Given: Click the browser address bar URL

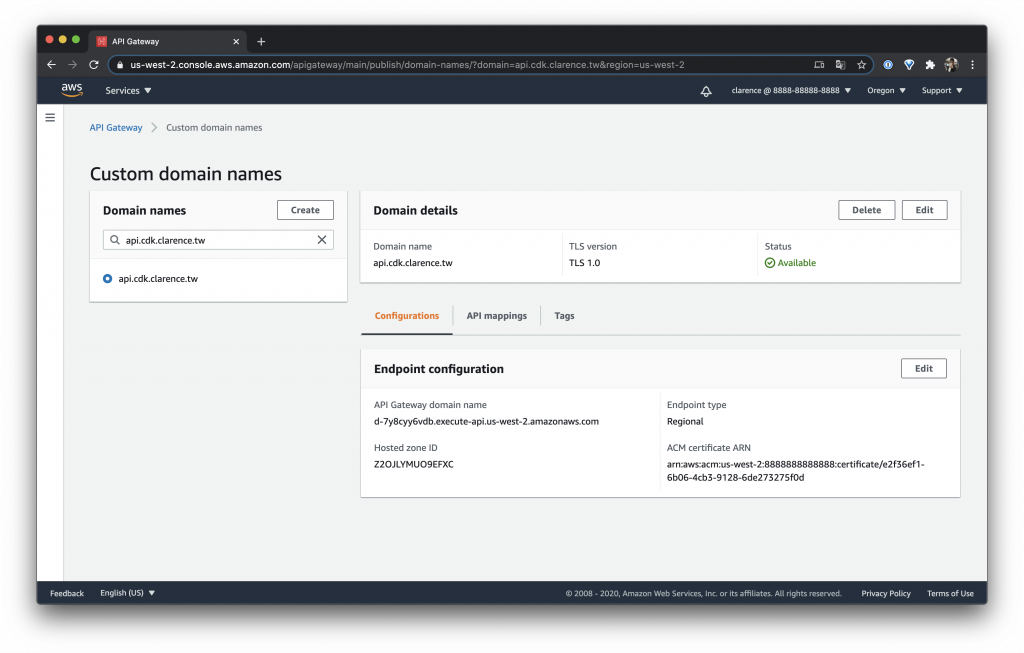Looking at the screenshot, I should (x=407, y=65).
